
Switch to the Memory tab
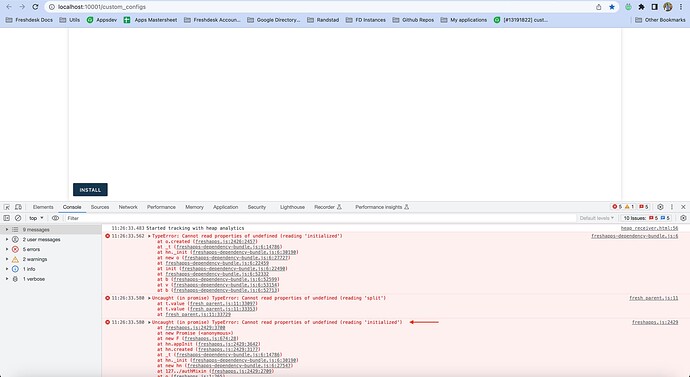194,207
